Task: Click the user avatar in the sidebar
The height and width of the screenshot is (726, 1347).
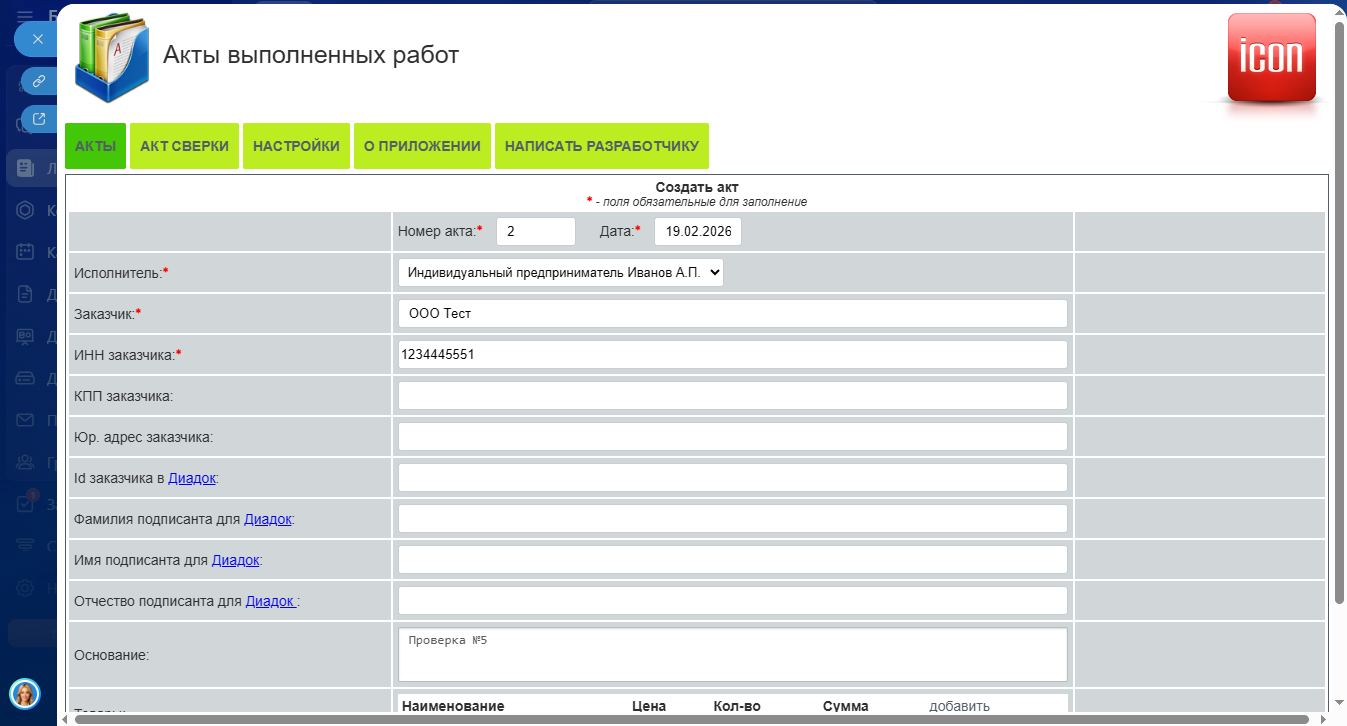Action: click(x=25, y=693)
